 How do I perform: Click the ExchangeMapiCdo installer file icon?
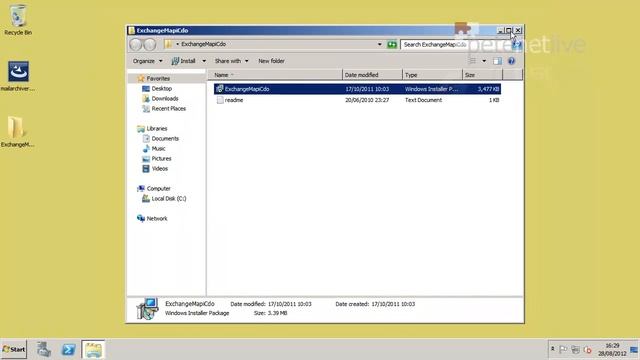pos(220,89)
